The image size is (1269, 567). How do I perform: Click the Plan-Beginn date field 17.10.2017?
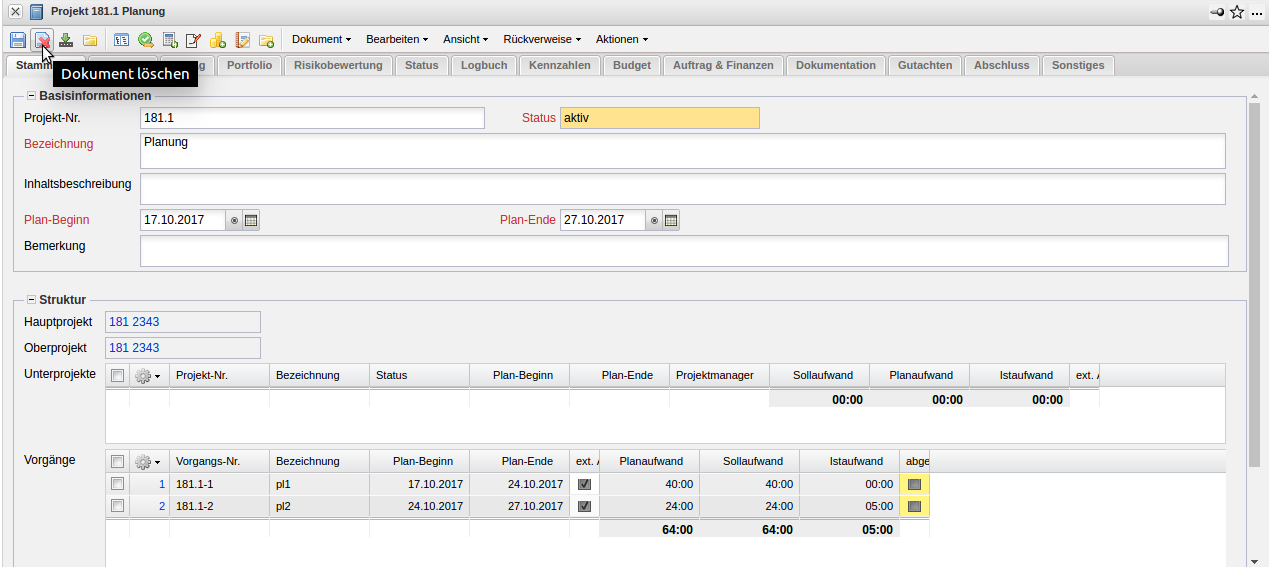(x=183, y=220)
